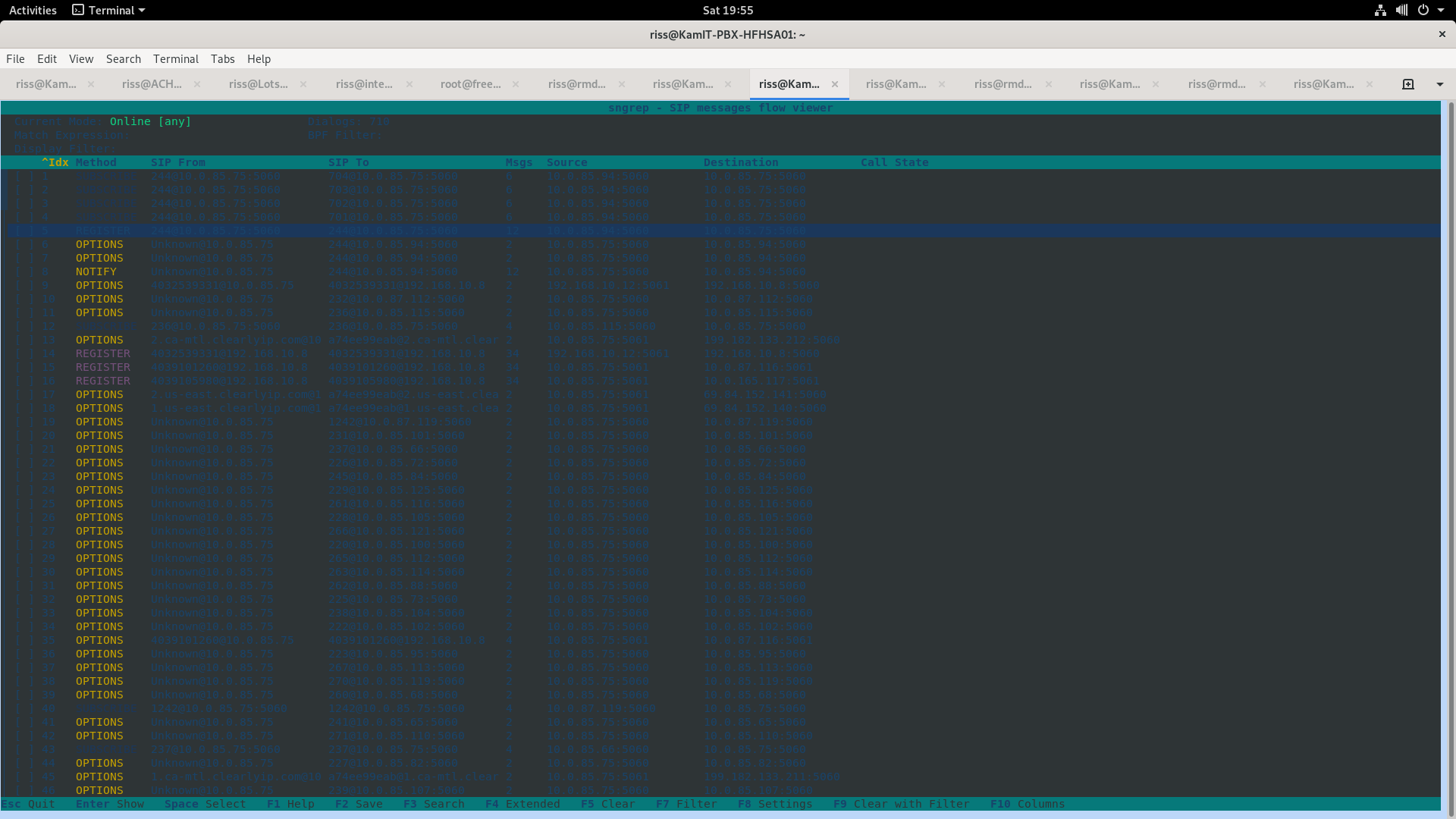Click the network status icon in the top bar
Image resolution: width=1456 pixels, height=819 pixels.
[1380, 10]
